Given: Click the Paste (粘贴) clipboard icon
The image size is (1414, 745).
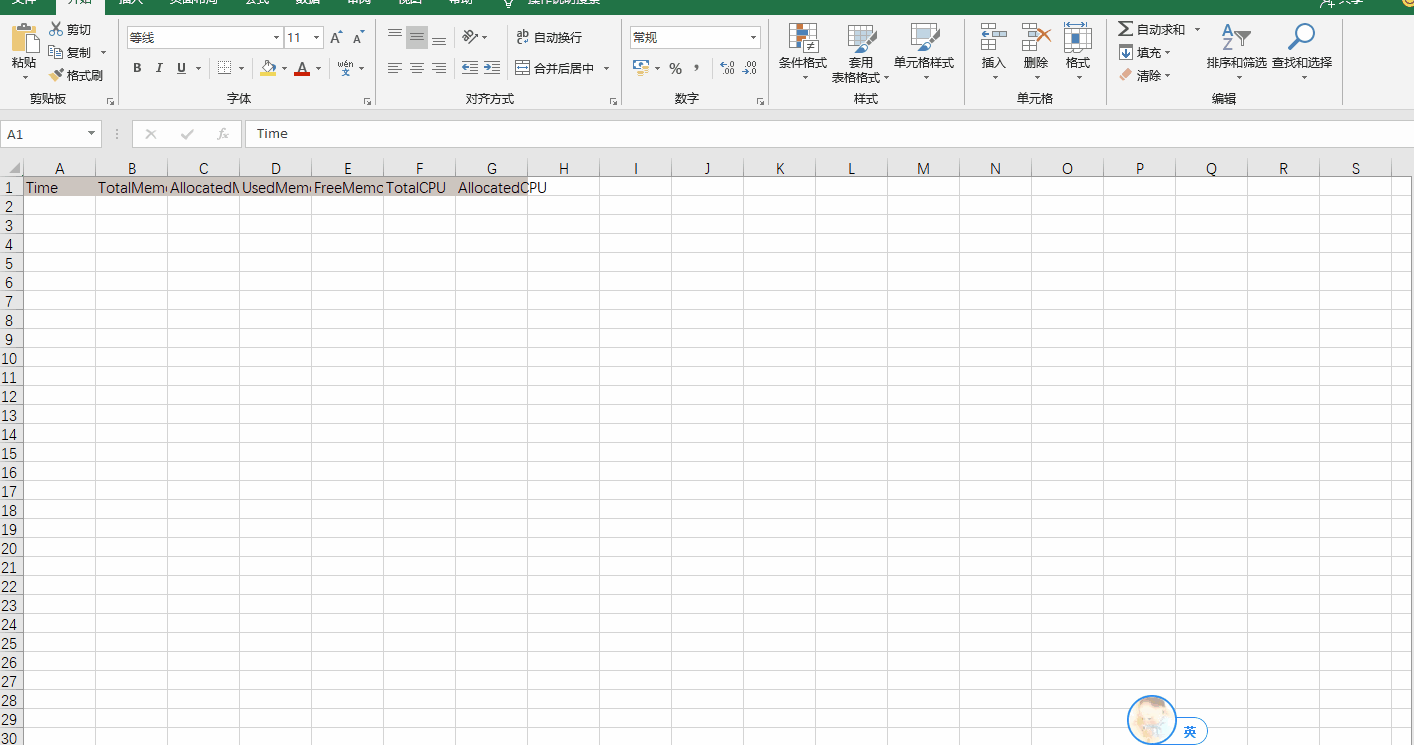Looking at the screenshot, I should pos(25,39).
